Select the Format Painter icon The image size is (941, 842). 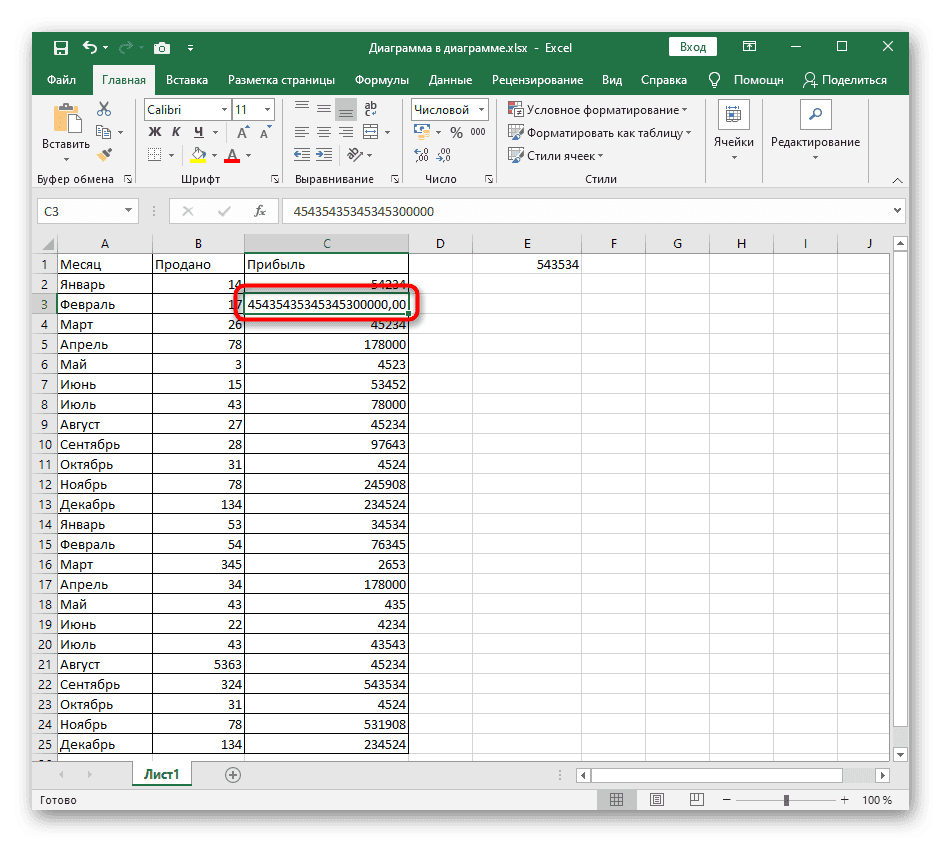click(103, 154)
